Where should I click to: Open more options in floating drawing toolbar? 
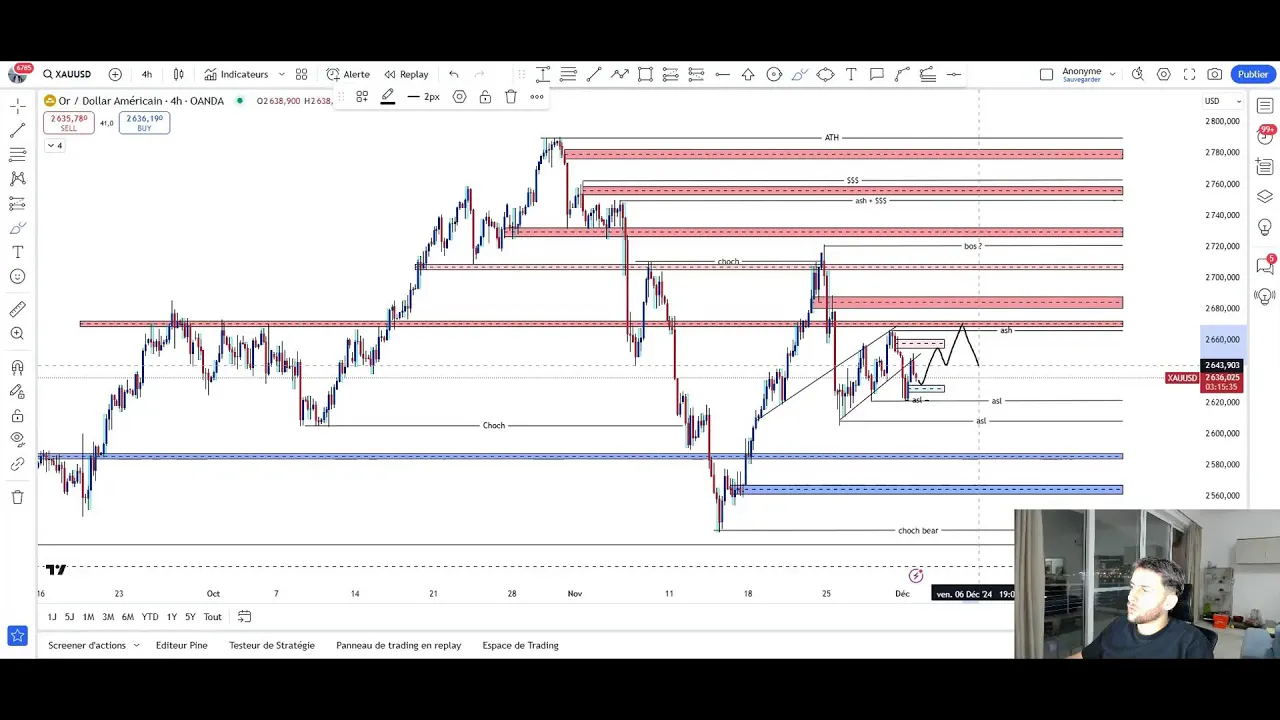tap(537, 97)
